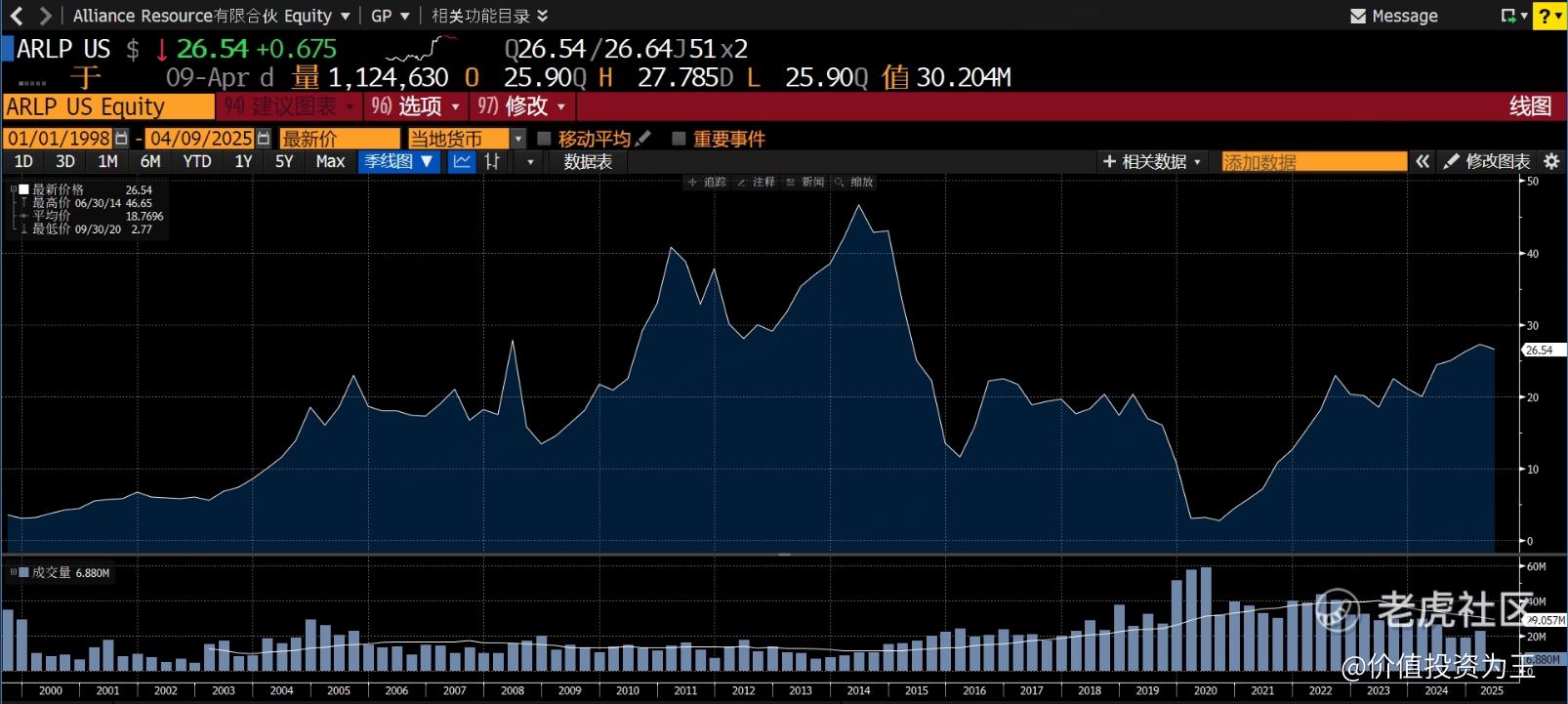The height and width of the screenshot is (704, 1568).
Task: Click the 注释 annotation tool
Action: [x=756, y=183]
